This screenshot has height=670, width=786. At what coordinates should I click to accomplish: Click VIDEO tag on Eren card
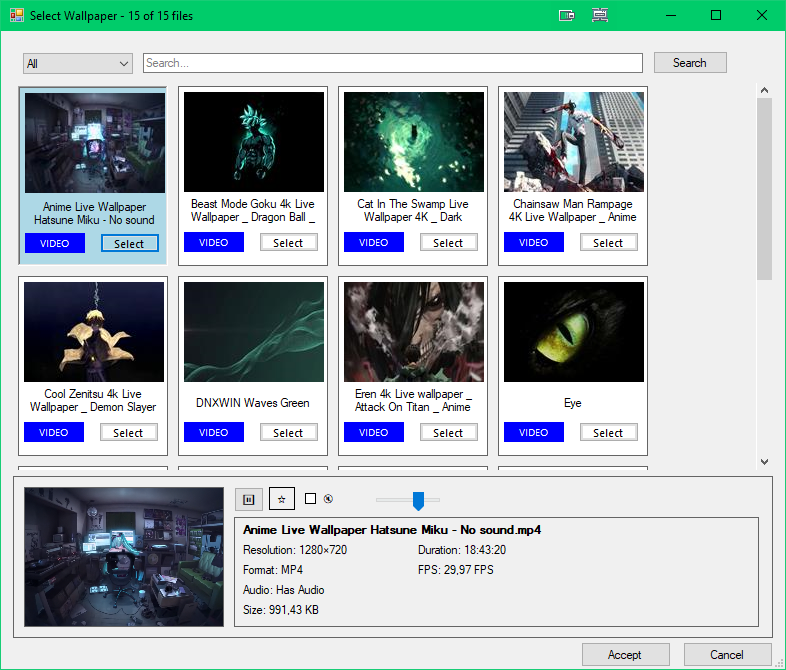click(x=373, y=432)
